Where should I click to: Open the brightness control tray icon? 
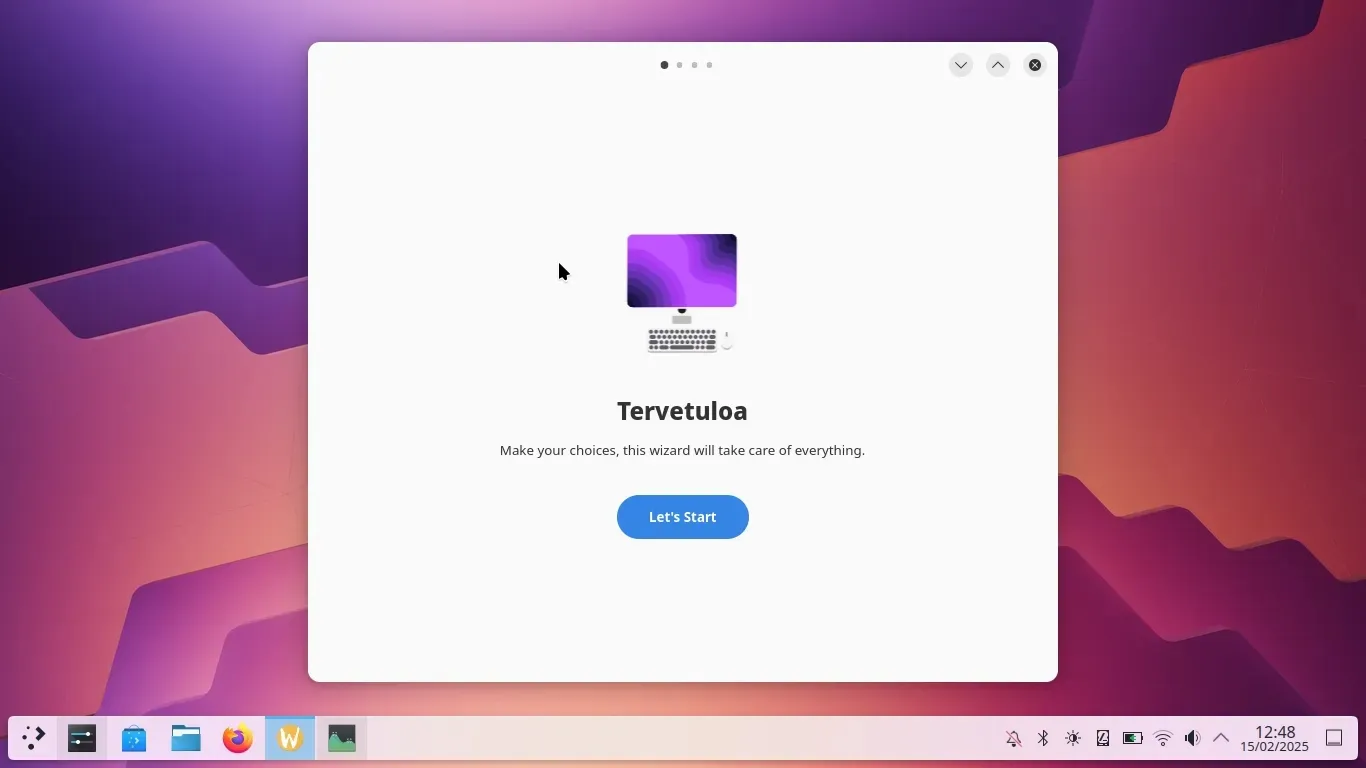point(1073,738)
